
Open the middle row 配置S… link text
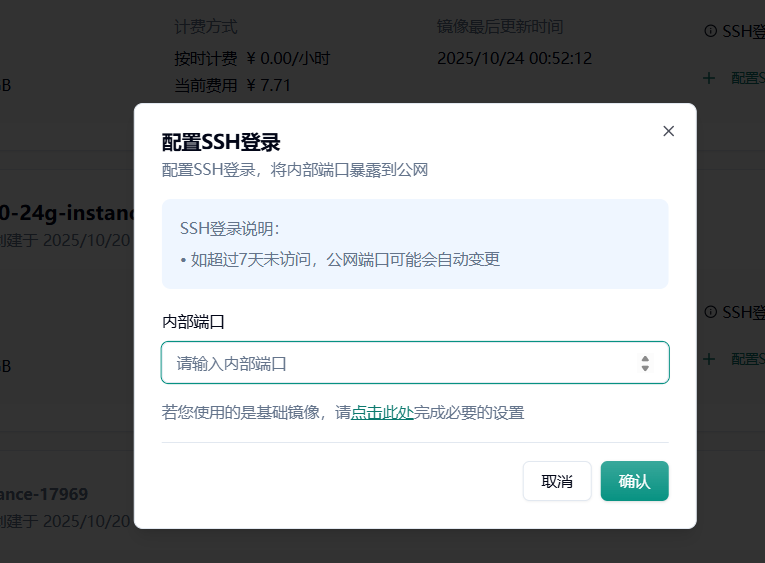coord(747,358)
